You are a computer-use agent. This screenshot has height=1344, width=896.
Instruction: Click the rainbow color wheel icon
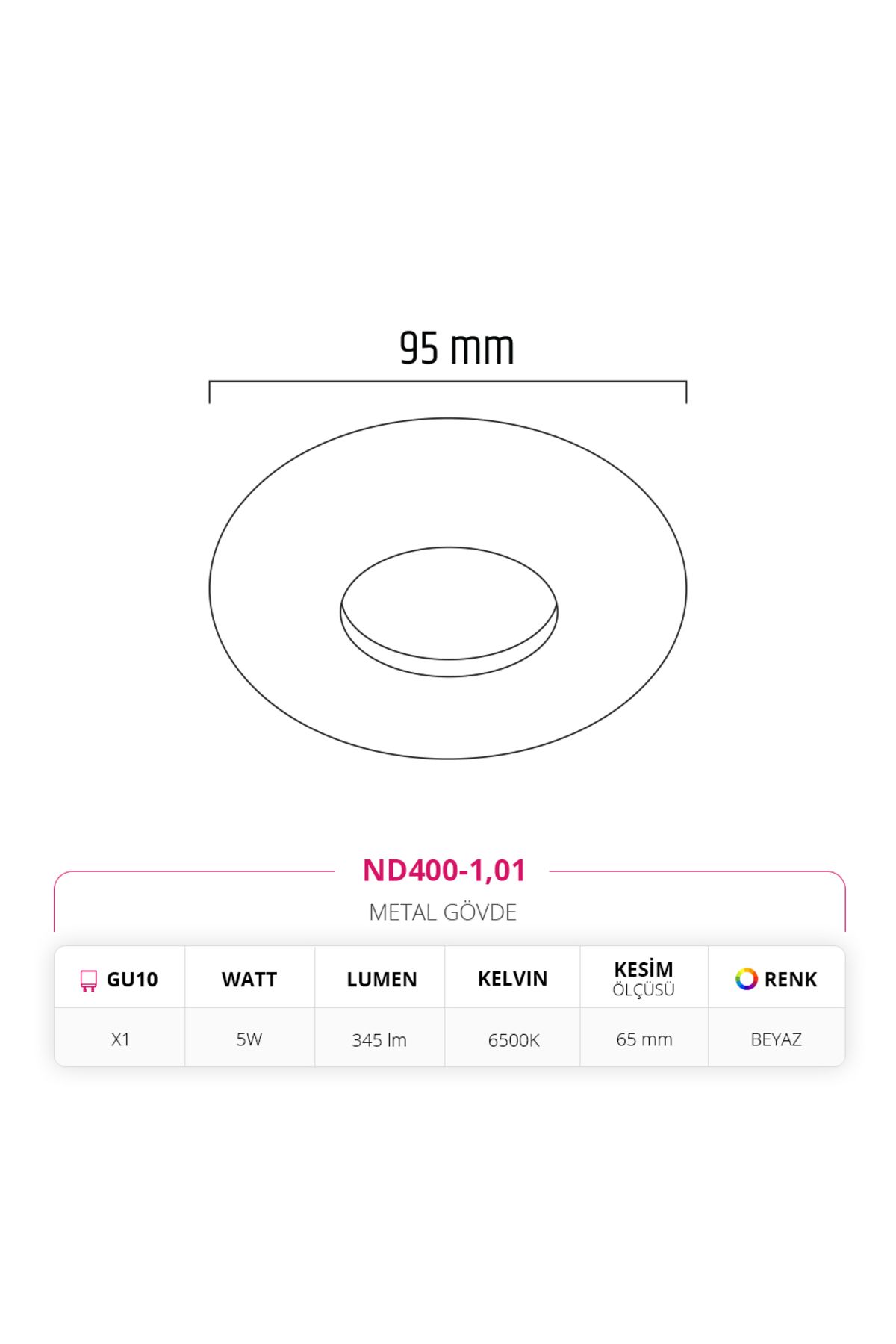[x=746, y=979]
